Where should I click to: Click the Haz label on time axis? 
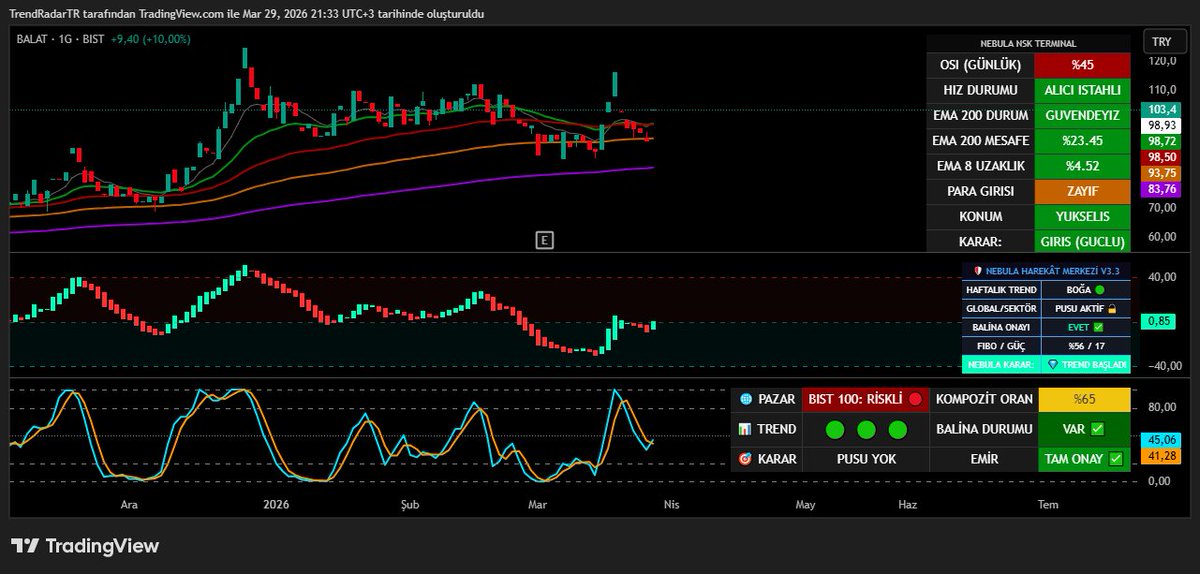click(x=907, y=504)
